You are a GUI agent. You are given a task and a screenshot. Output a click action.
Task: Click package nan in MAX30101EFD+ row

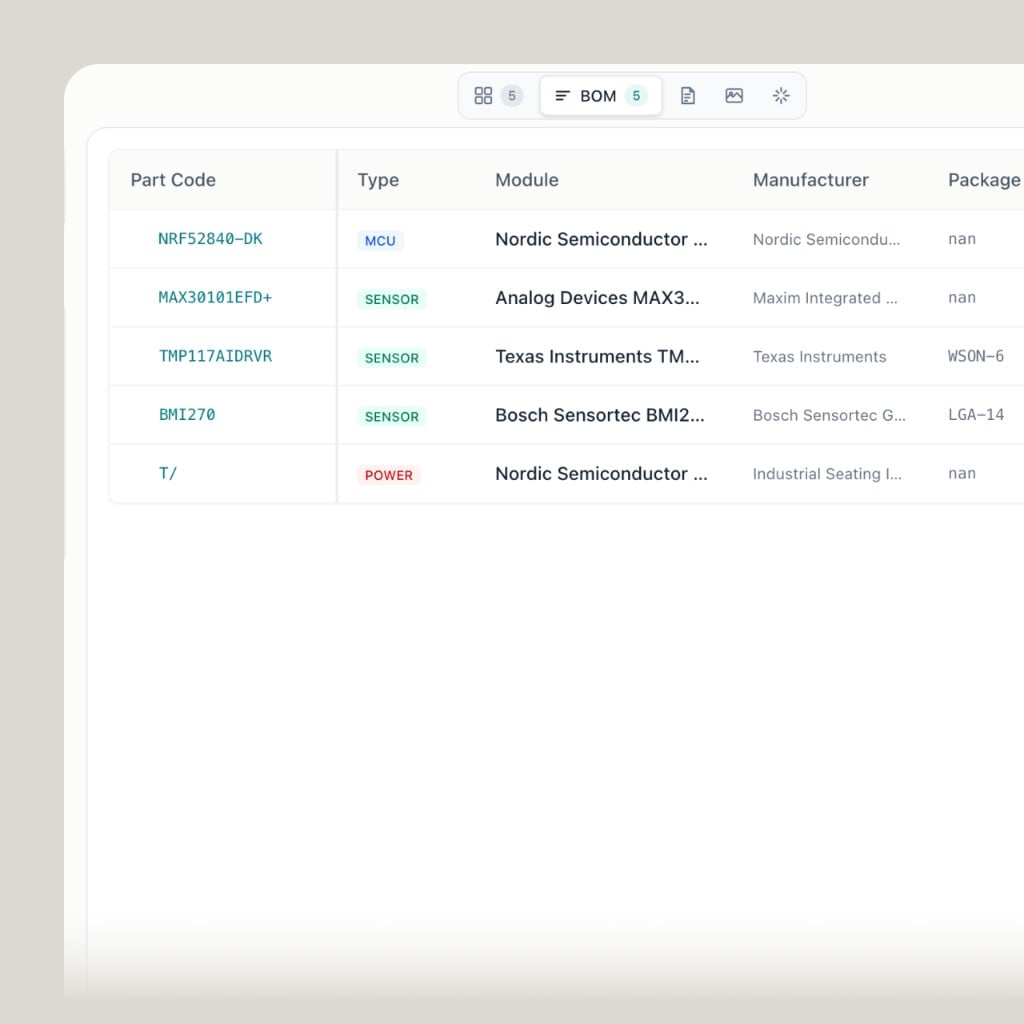962,298
